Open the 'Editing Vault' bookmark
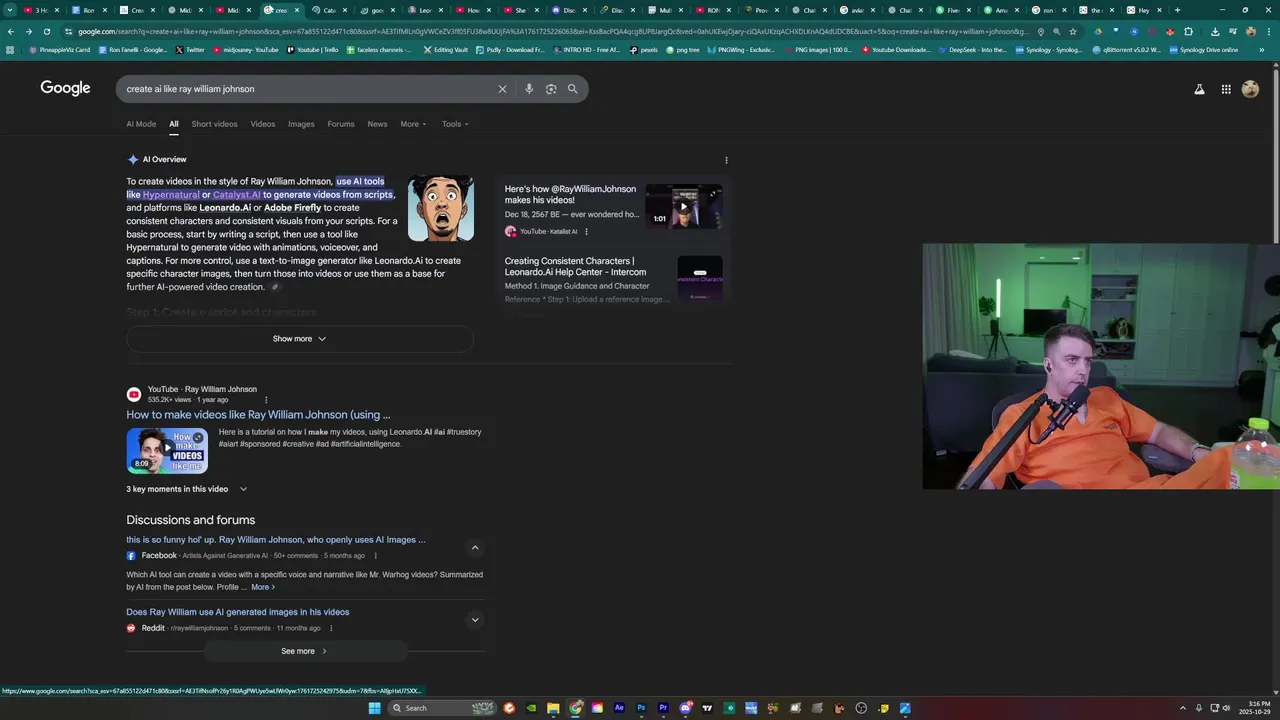The height and width of the screenshot is (720, 1280). 445,50
